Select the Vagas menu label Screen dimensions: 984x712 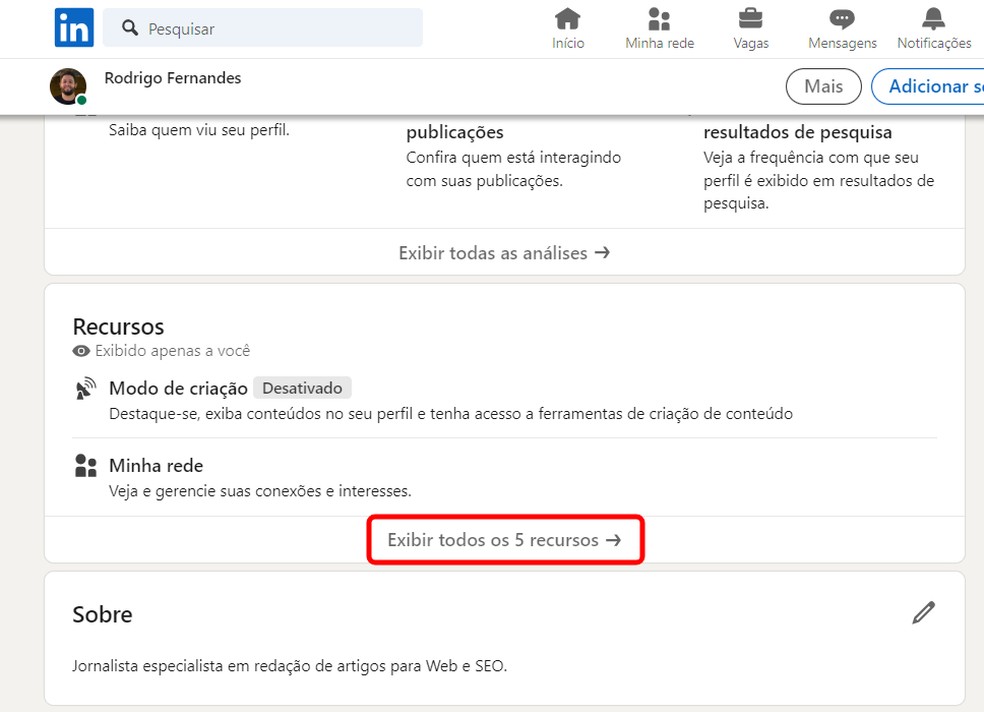click(751, 43)
